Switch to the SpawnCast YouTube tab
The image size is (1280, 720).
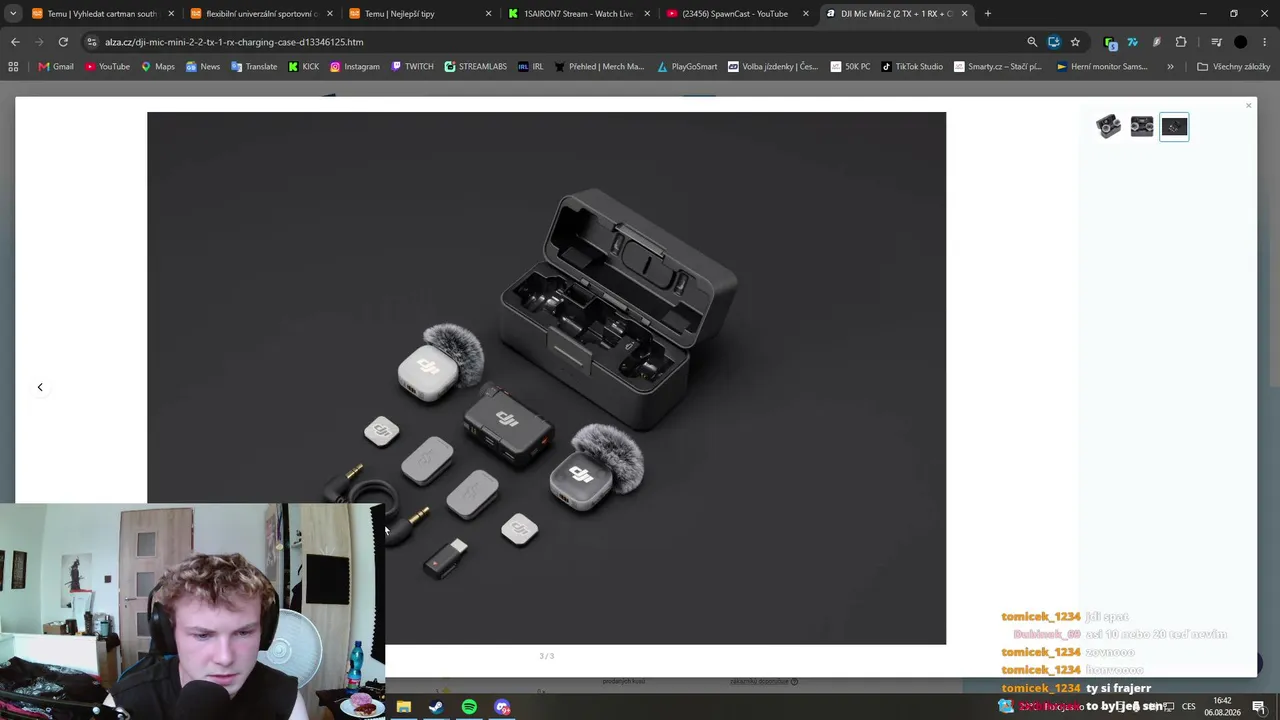(x=735, y=14)
